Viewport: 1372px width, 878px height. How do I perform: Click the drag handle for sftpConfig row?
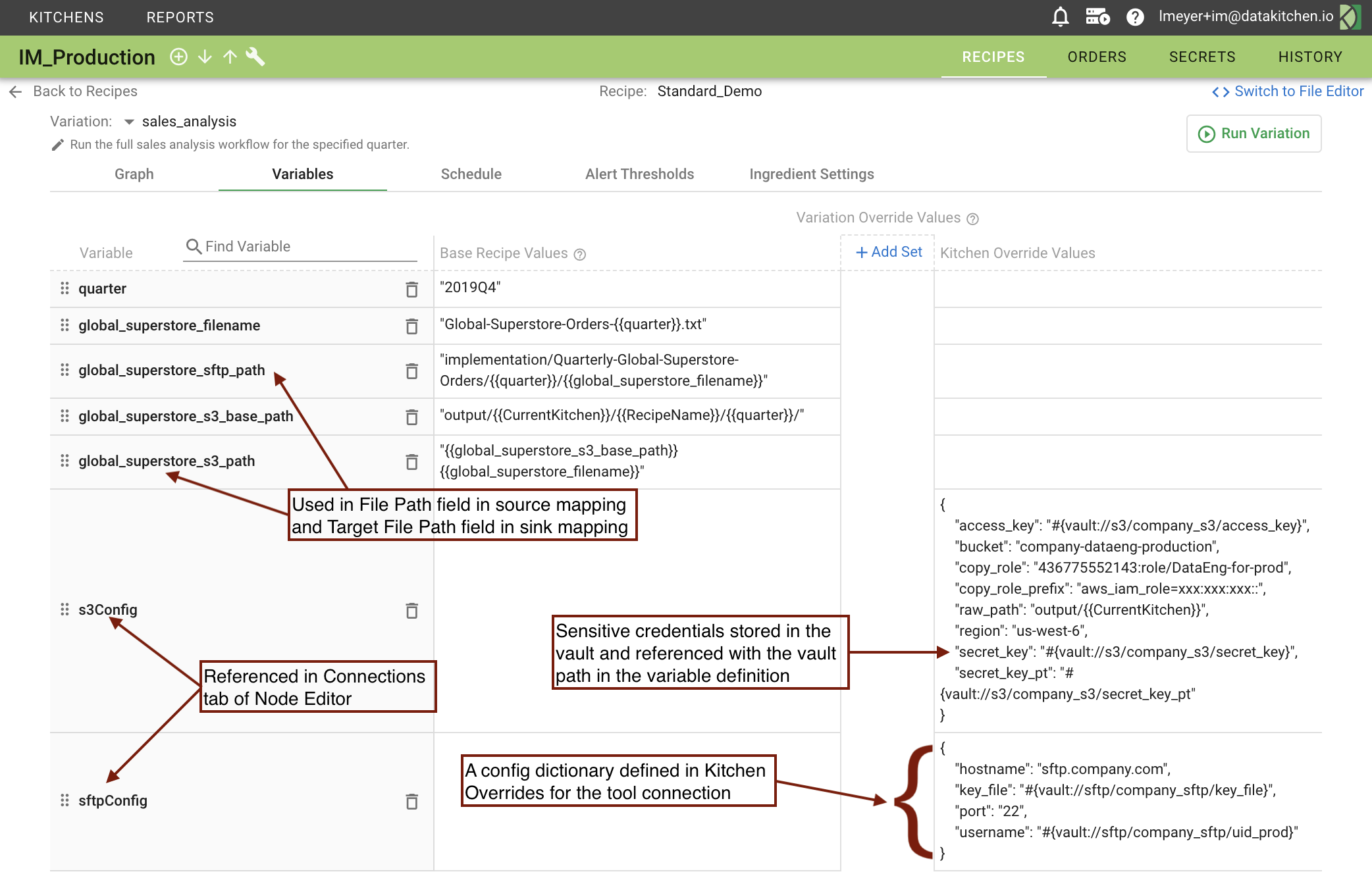[65, 800]
